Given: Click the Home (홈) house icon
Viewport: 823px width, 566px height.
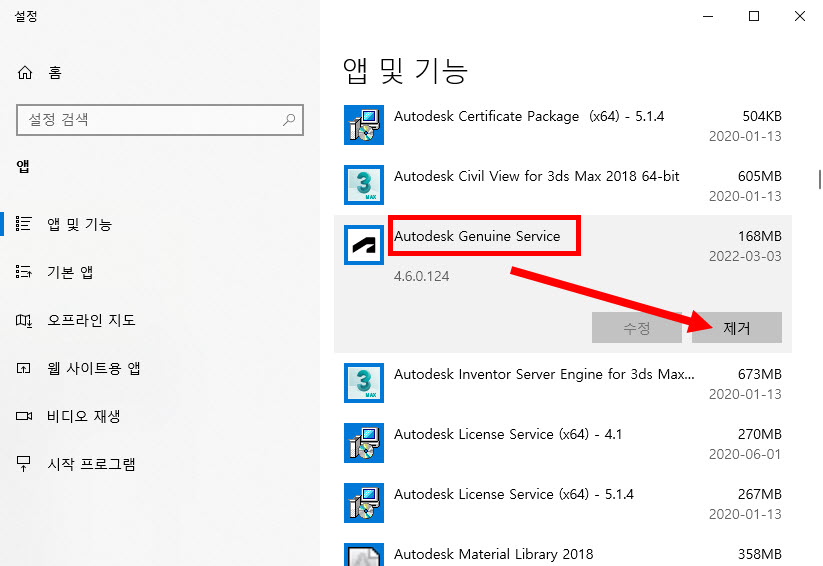Looking at the screenshot, I should tap(25, 72).
